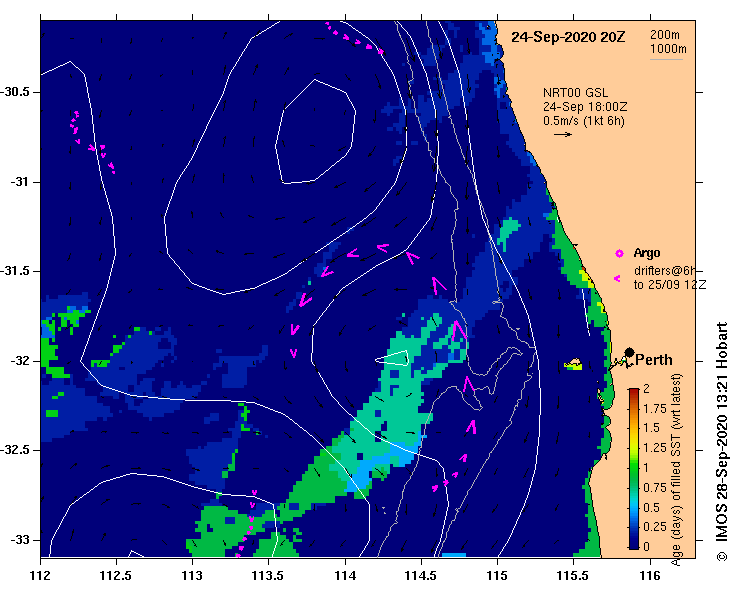Click the color bar value 1.75
This screenshot has width=739, height=592.
pyautogui.click(x=655, y=409)
